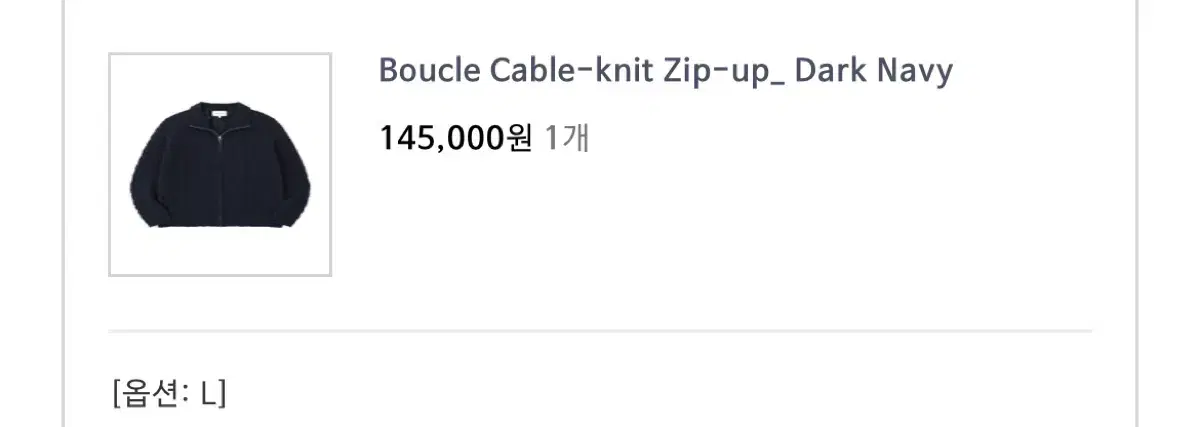Screen dimensions: 1200x427
Task: Click the divider line above the option text
Action: (x=600, y=330)
